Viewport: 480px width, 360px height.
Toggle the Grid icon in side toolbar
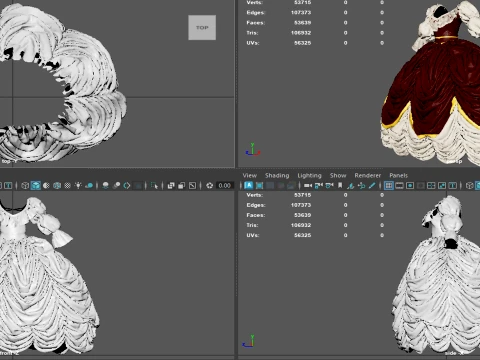(x=389, y=185)
